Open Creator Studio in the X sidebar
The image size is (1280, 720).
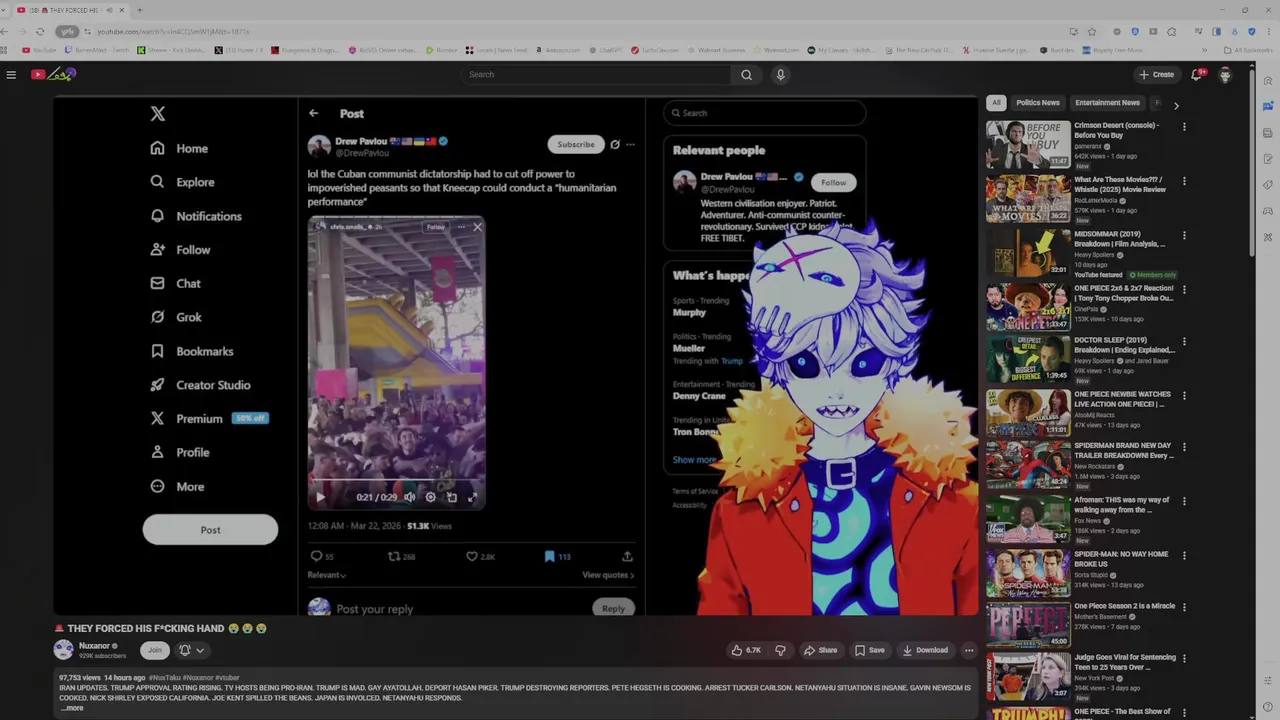click(x=200, y=385)
